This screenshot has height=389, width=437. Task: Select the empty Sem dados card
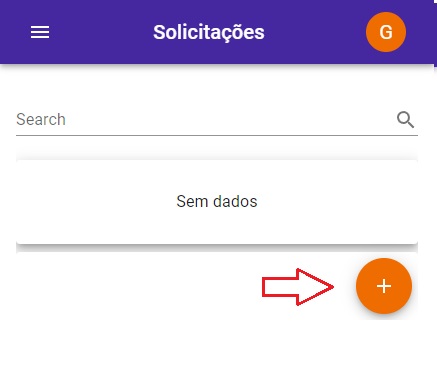click(217, 202)
